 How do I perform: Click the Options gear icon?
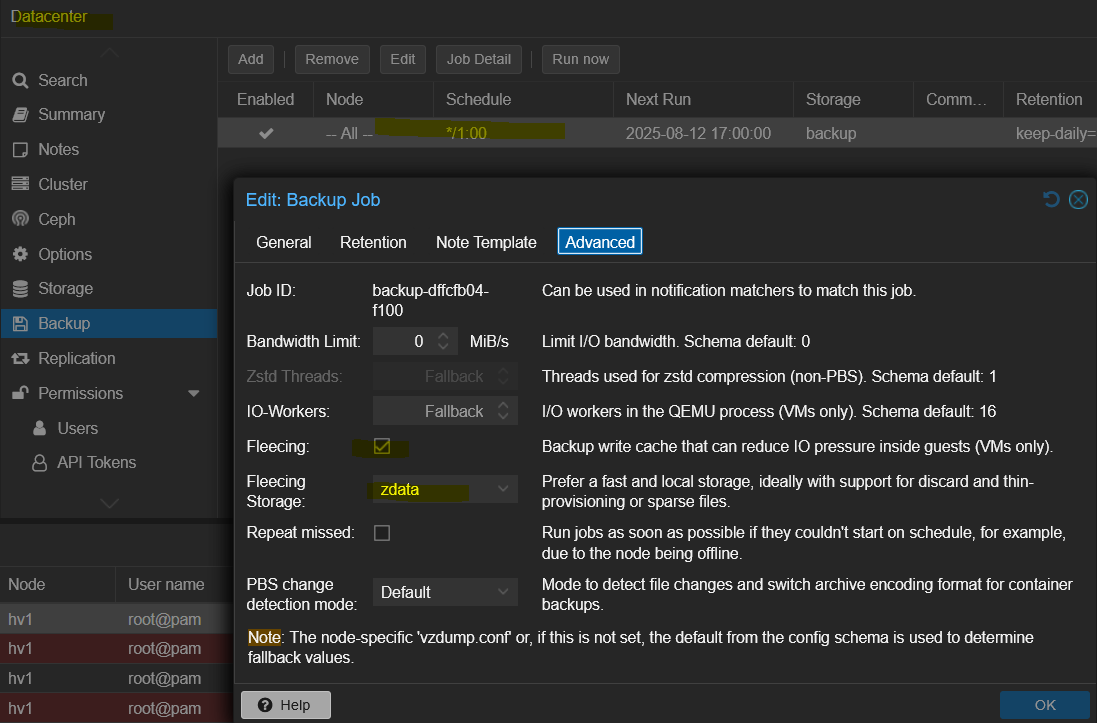20,255
